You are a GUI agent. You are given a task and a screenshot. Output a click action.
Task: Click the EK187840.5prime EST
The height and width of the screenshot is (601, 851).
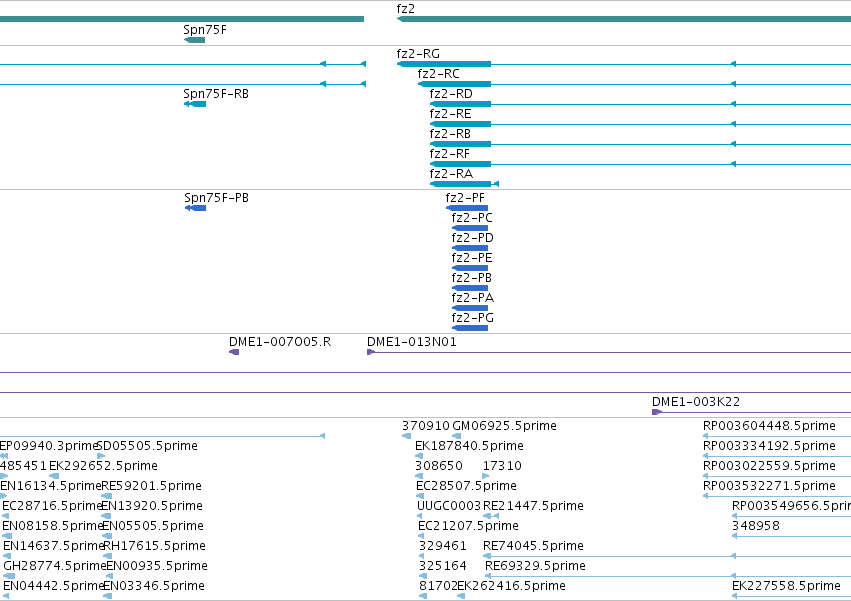419,456
